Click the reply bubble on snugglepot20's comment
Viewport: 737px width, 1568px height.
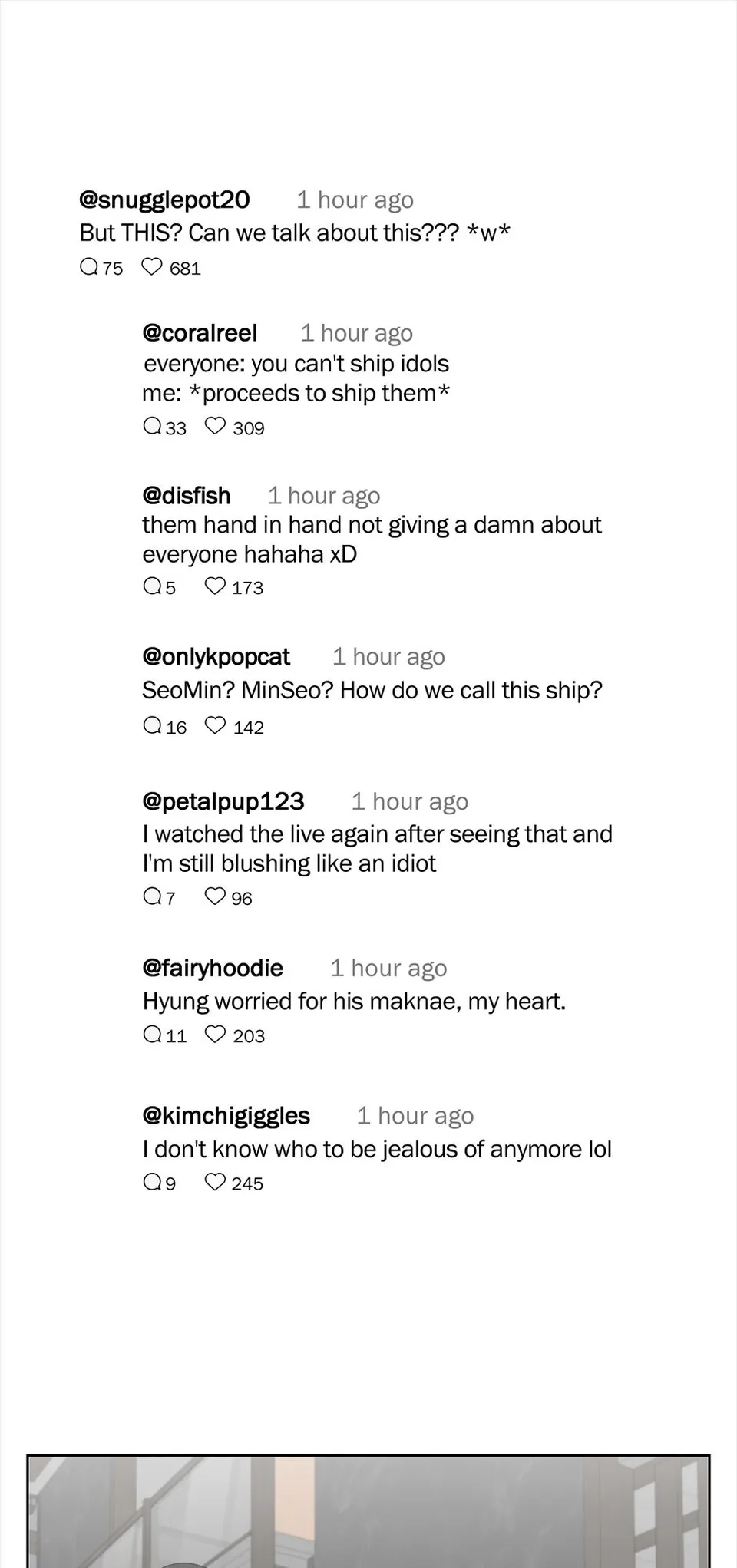tap(89, 267)
